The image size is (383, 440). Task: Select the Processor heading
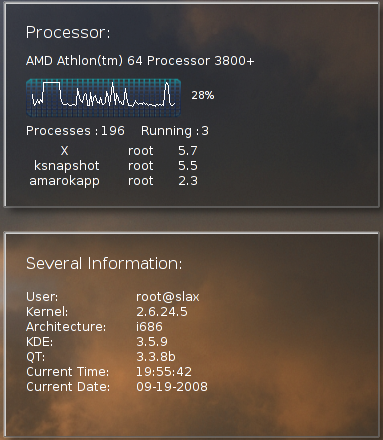pos(68,33)
